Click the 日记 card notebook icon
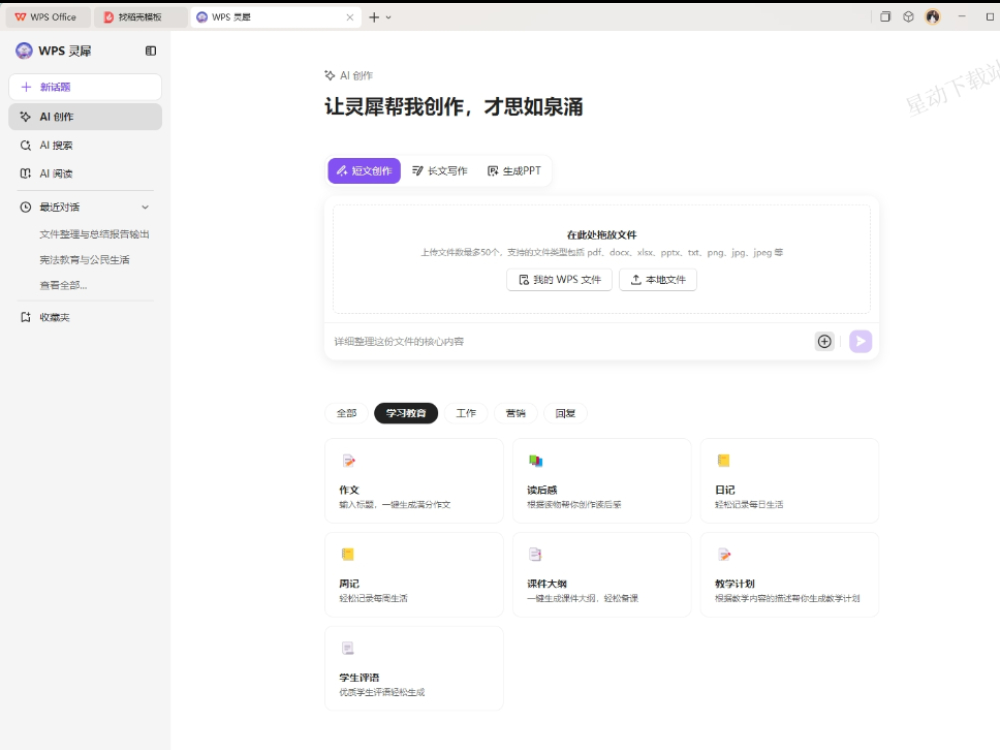 pyautogui.click(x=723, y=460)
